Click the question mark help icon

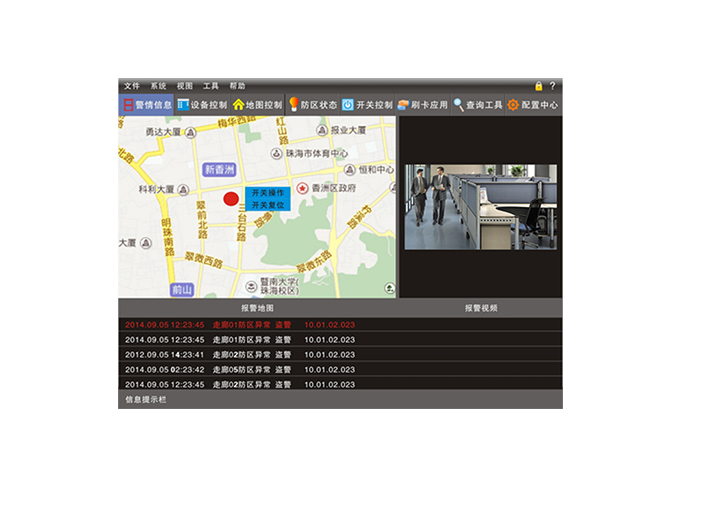coord(552,86)
